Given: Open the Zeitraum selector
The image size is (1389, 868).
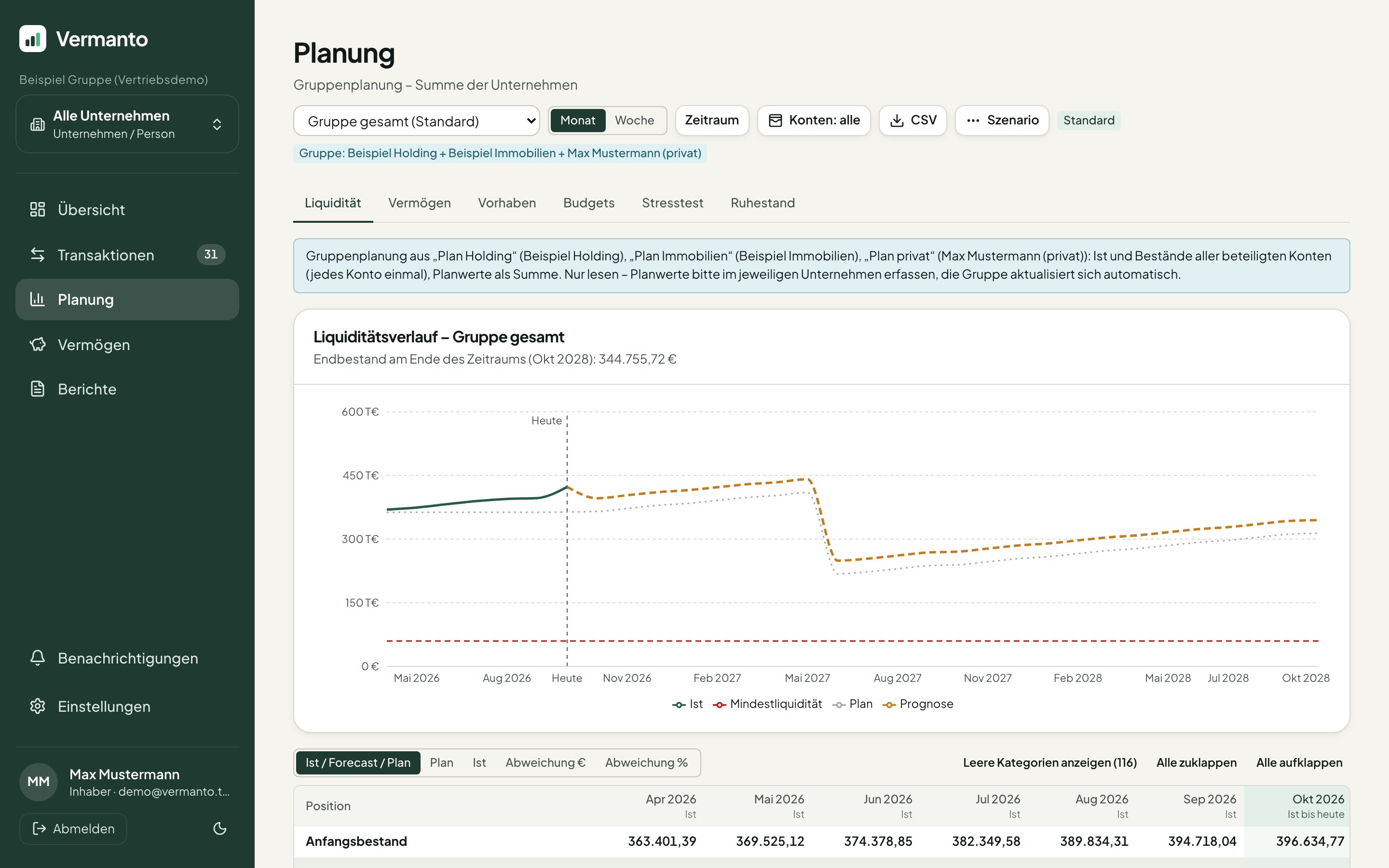Looking at the screenshot, I should tap(712, 121).
